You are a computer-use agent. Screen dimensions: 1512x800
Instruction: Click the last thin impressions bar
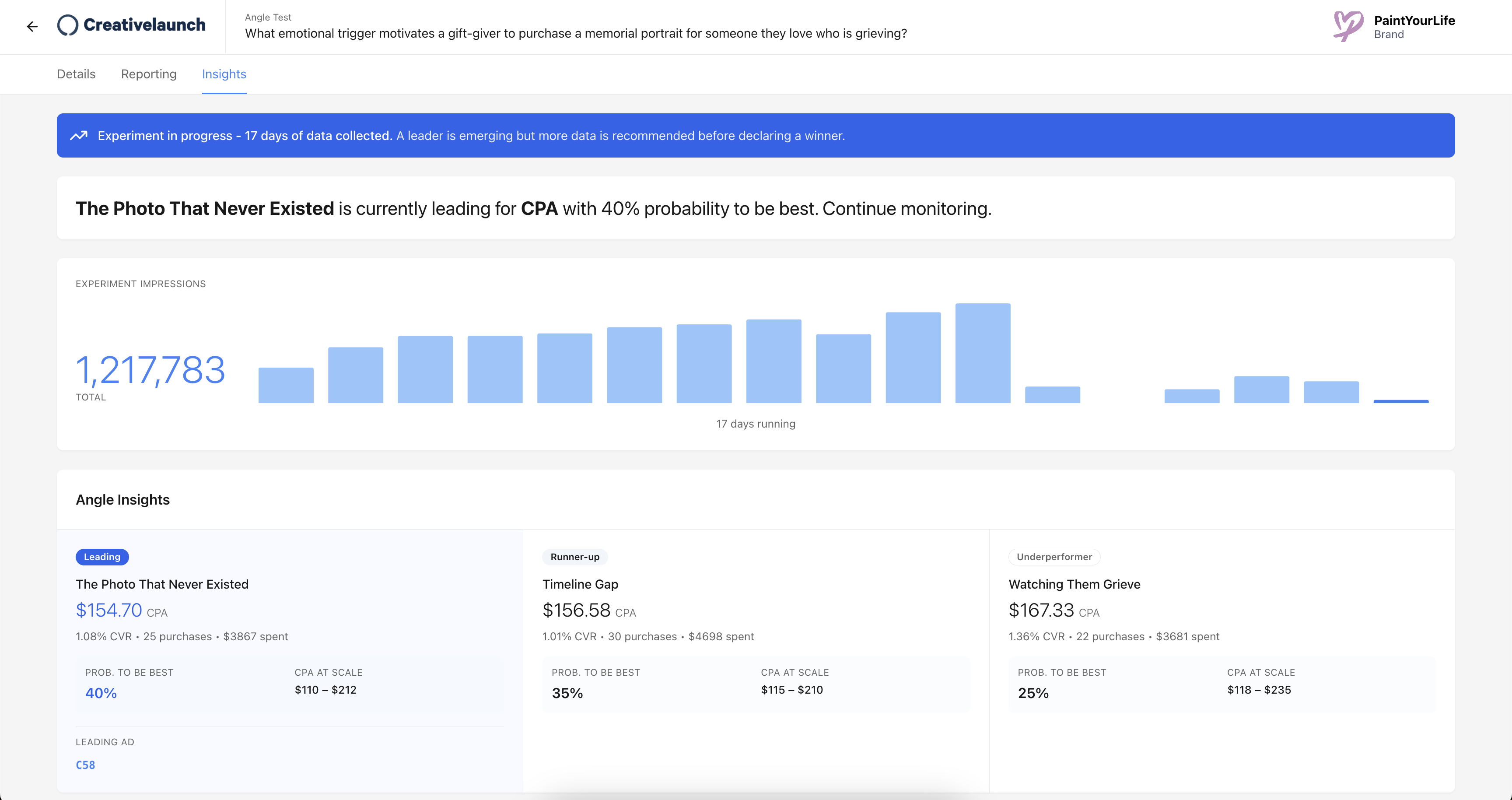pos(1400,401)
